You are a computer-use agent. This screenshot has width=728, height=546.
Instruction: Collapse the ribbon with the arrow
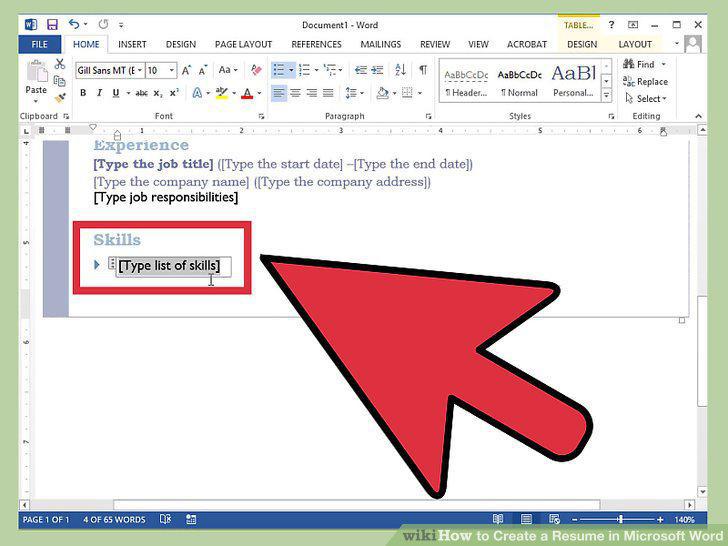click(698, 116)
